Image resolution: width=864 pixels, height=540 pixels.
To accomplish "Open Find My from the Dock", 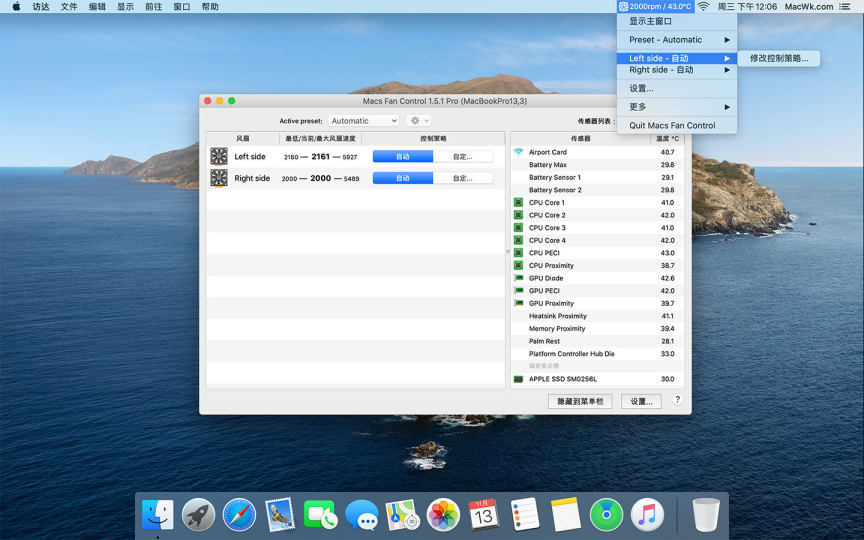I will coord(606,514).
